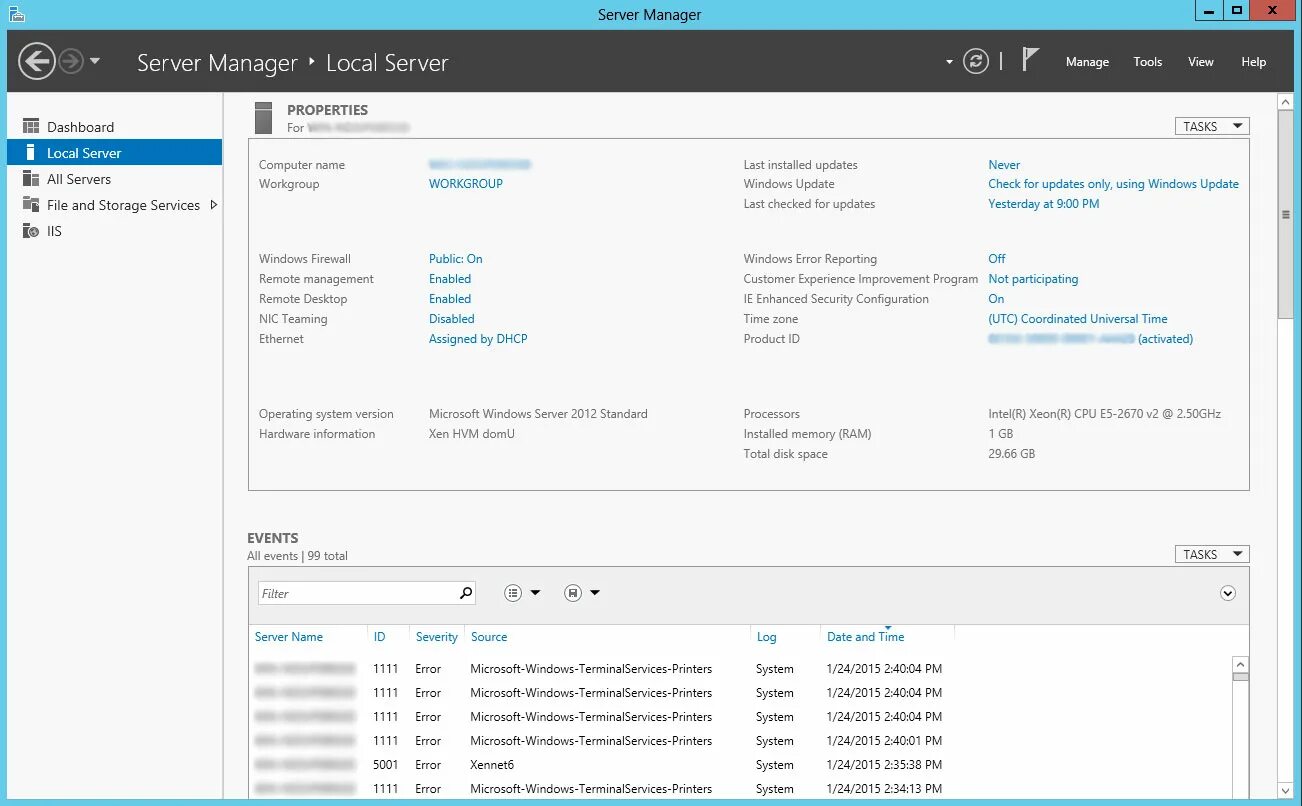Open dropdown arrow beside save query icon
This screenshot has height=806, width=1302.
coord(595,593)
